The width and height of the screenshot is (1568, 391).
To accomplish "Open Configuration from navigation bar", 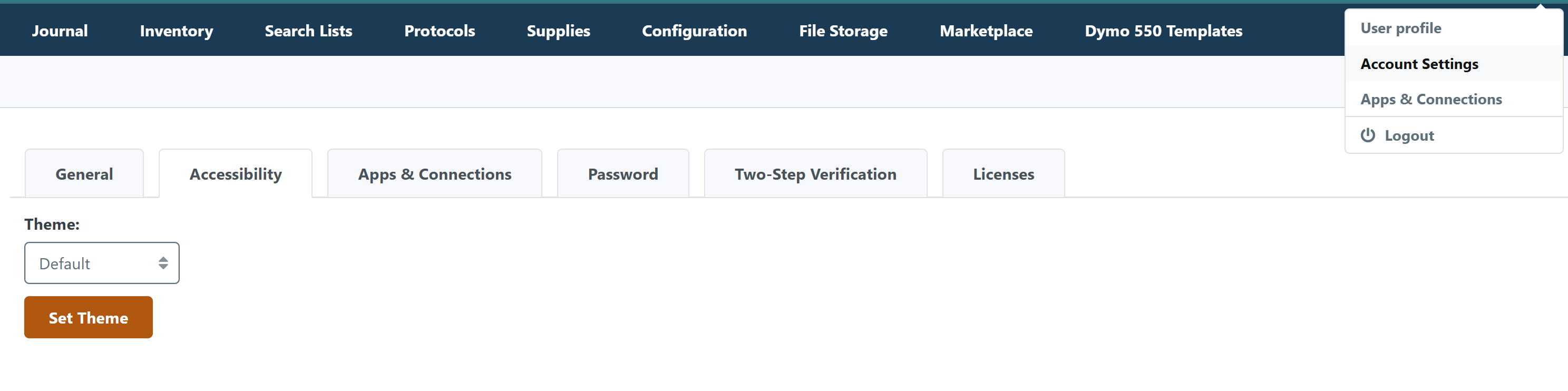I will 695,31.
